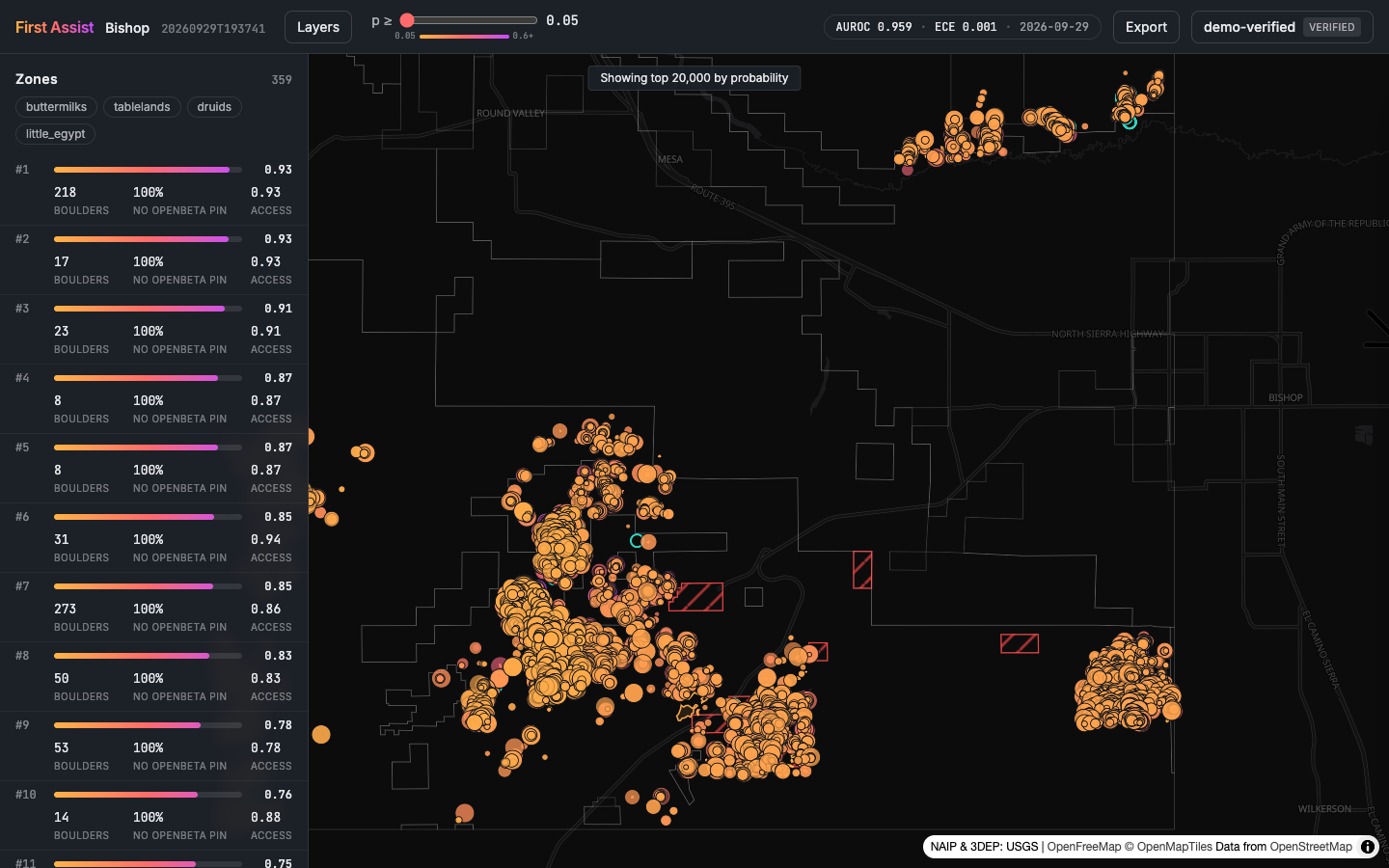
Task: Click the ROUND VALLEY map label
Action: [x=510, y=114]
